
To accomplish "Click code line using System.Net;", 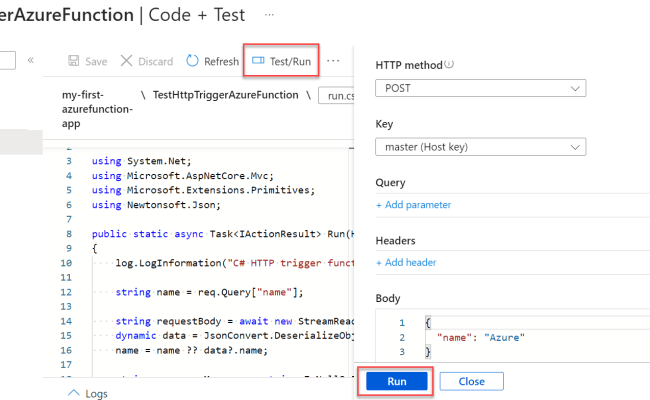I will (141, 161).
